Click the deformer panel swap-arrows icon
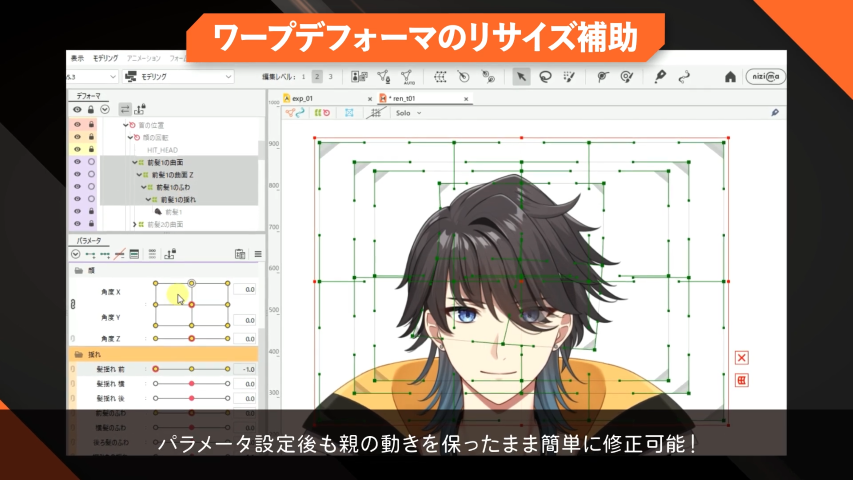This screenshot has height=480, width=853. 125,109
